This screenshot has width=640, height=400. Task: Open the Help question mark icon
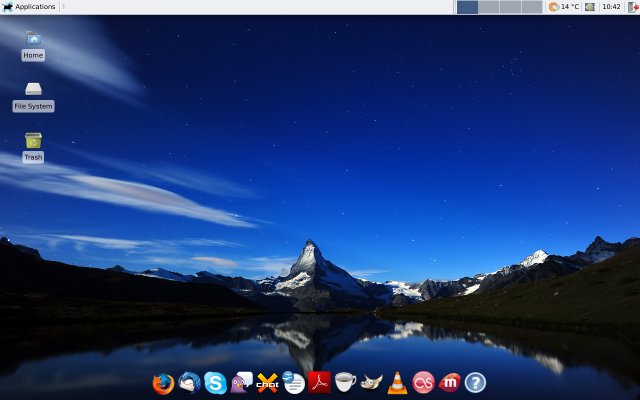click(x=475, y=383)
